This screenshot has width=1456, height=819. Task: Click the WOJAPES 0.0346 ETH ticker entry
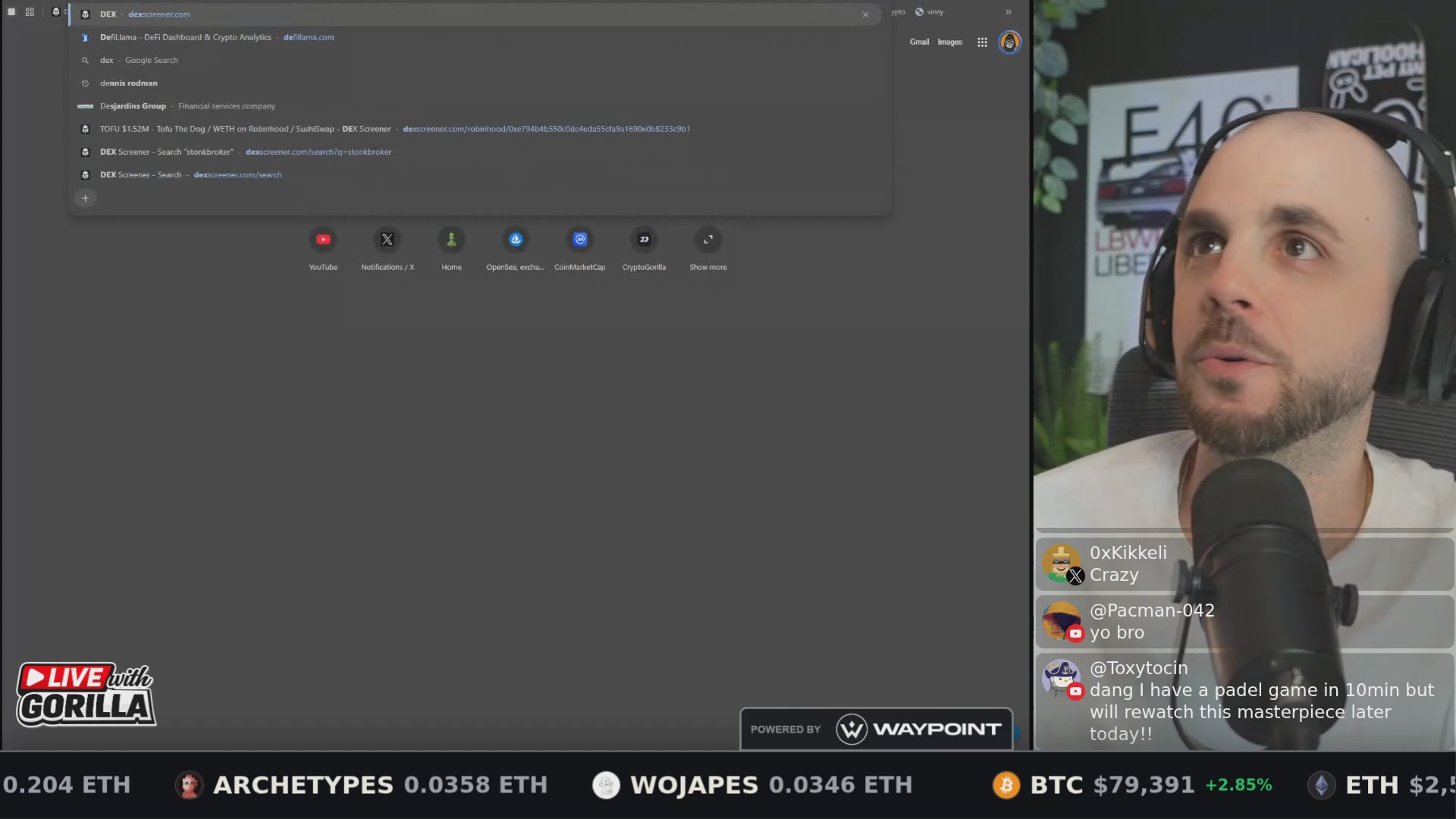752,785
